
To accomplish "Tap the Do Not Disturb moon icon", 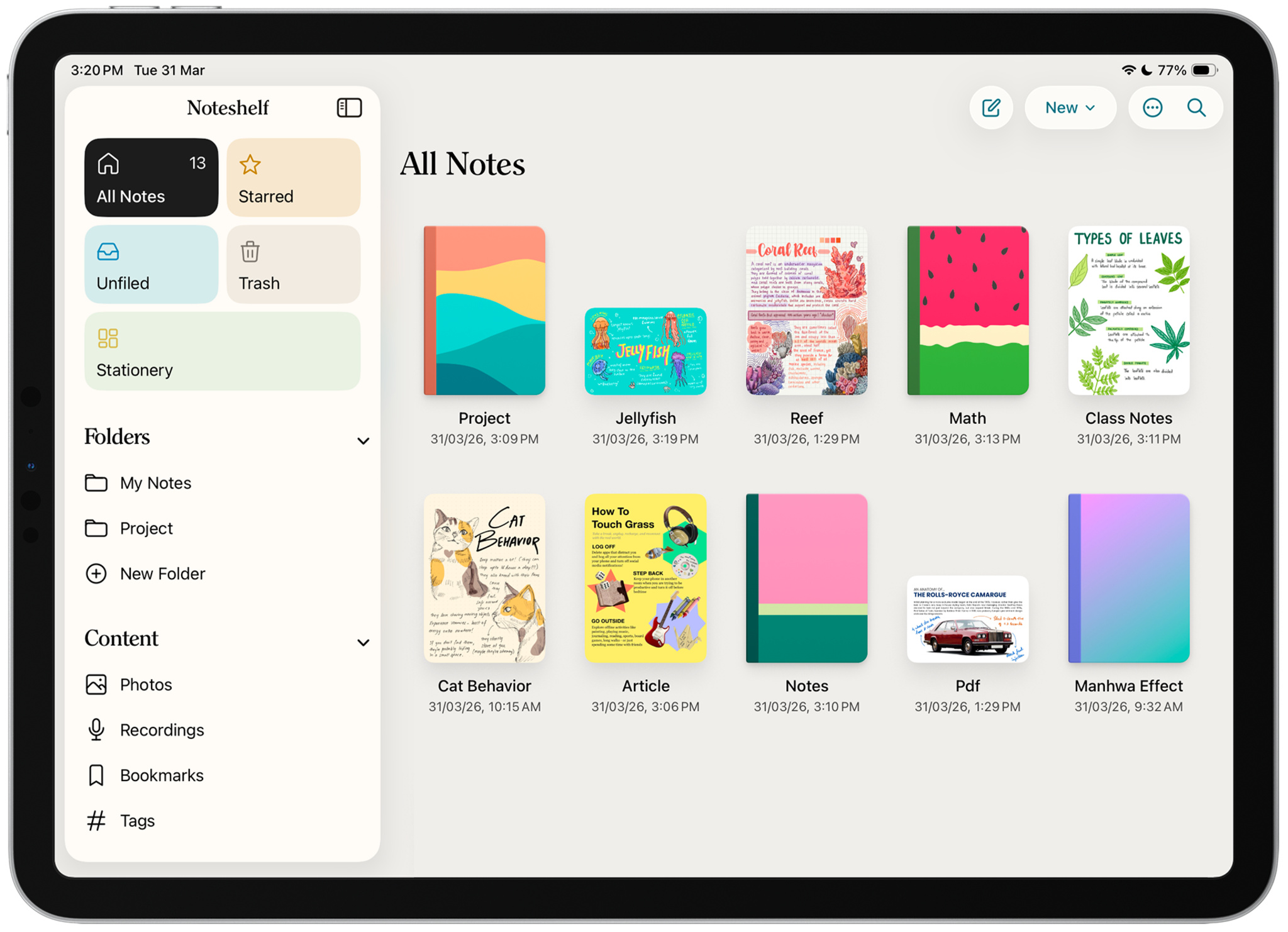I will click(x=1146, y=70).
